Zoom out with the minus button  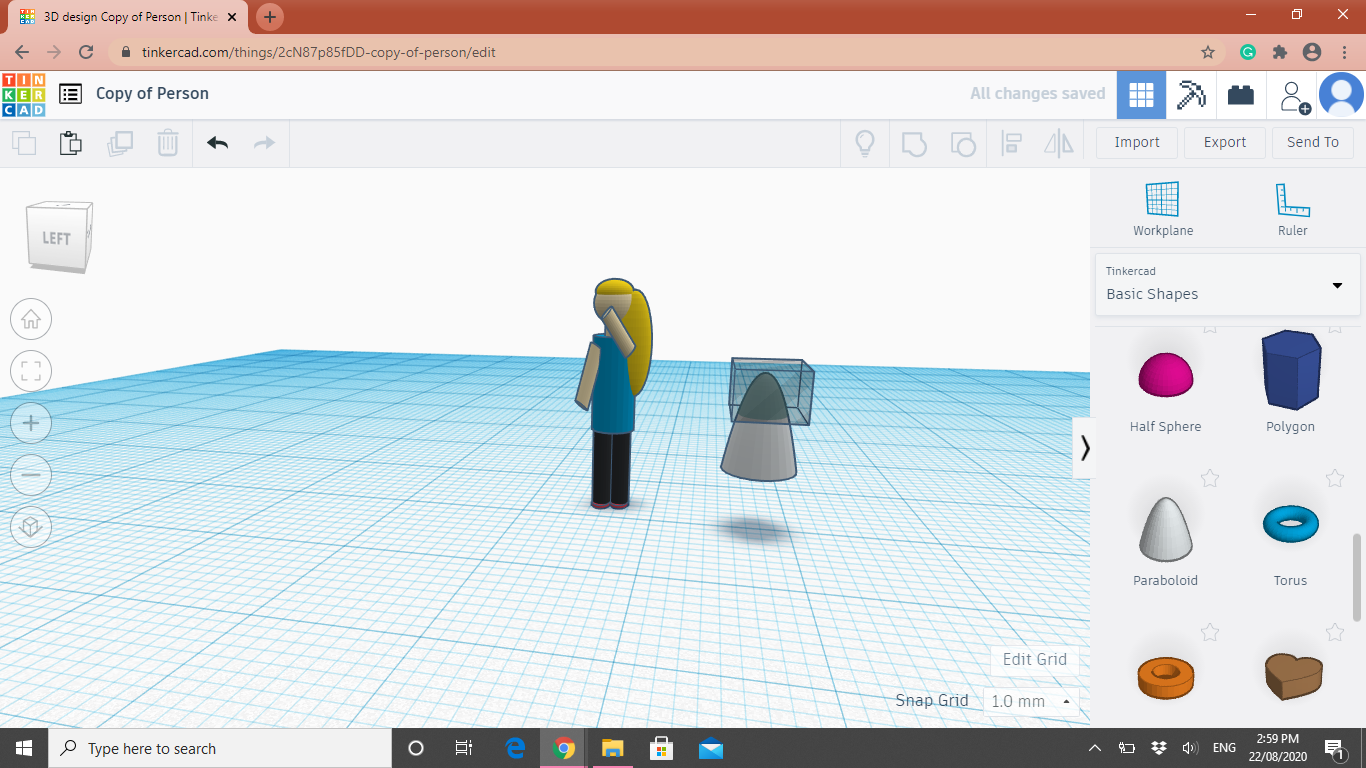click(x=31, y=475)
